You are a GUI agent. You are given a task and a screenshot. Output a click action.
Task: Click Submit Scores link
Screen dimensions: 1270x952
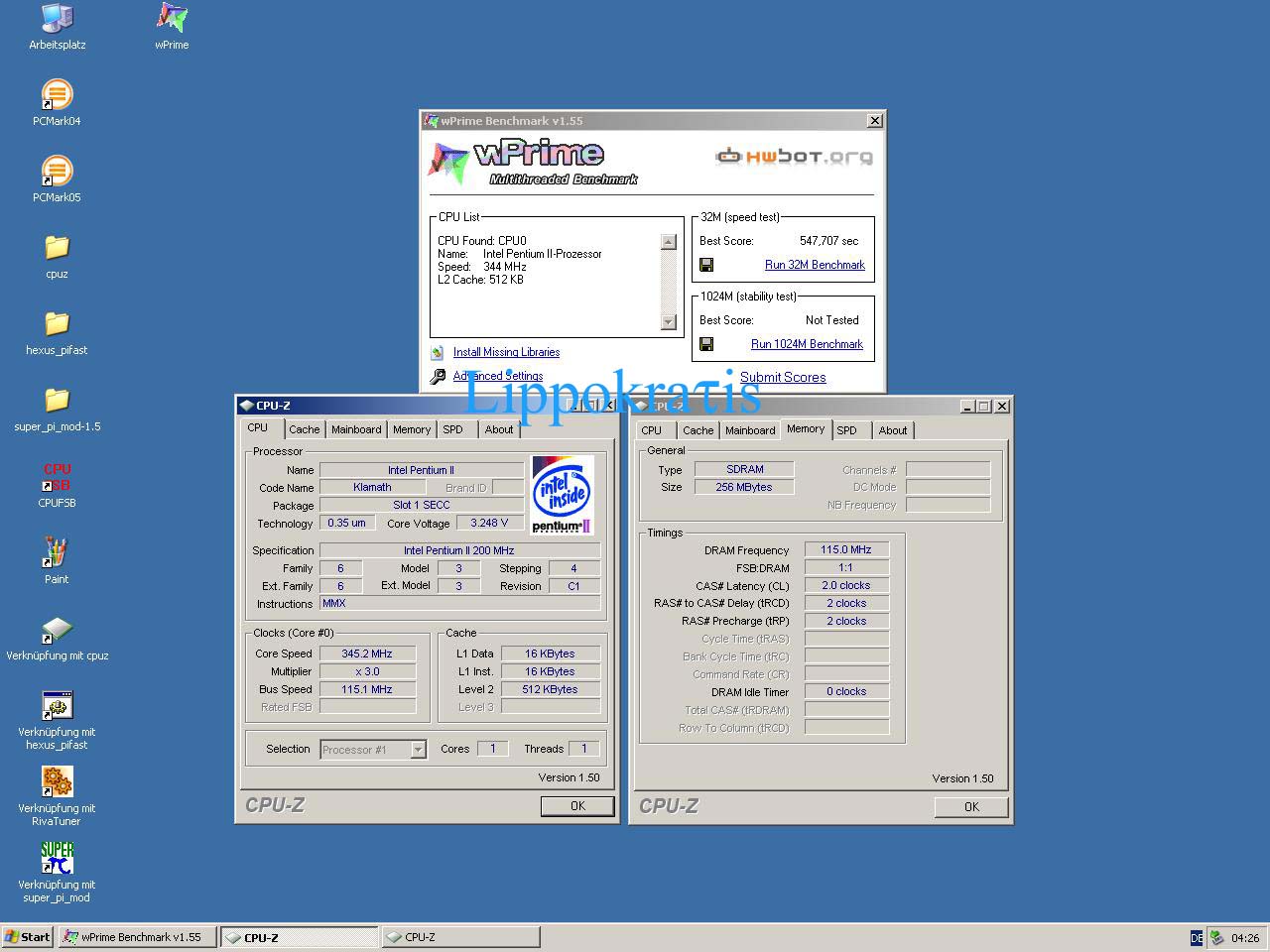click(x=783, y=377)
